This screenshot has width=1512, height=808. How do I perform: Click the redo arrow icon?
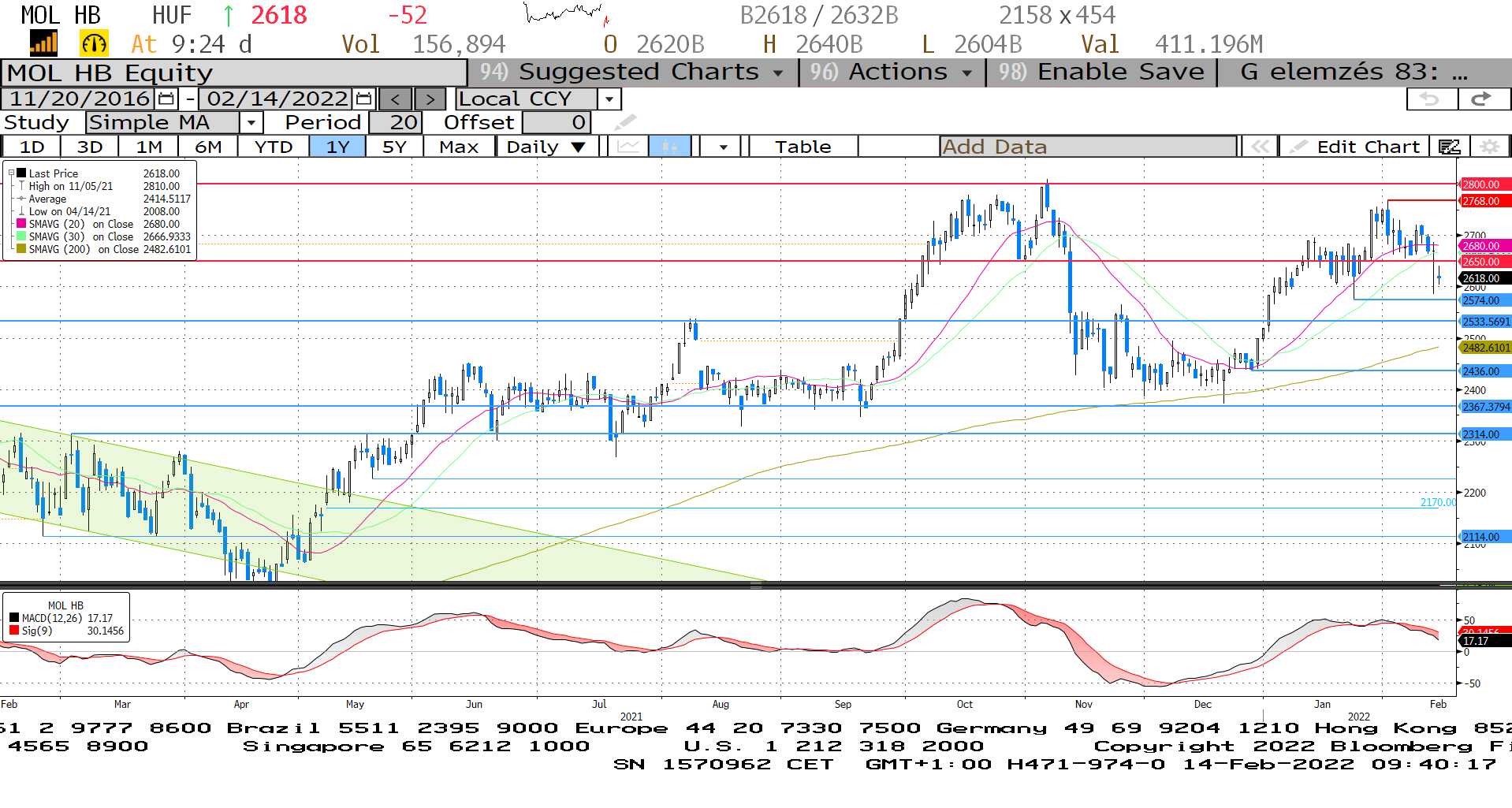[x=1483, y=99]
